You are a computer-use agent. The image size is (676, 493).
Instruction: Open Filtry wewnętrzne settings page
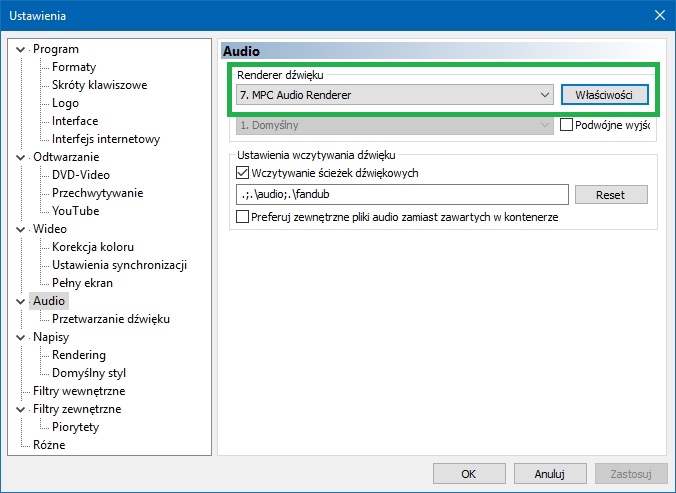(79, 391)
